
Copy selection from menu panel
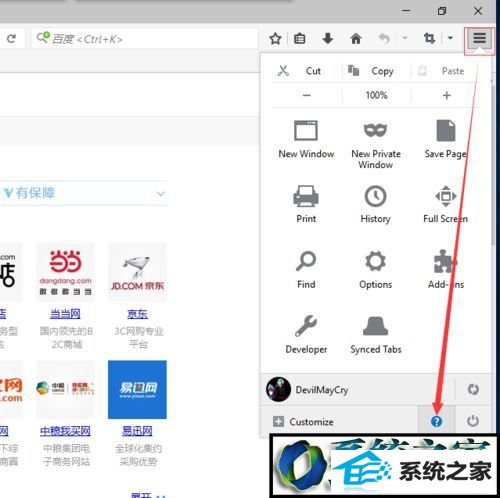pyautogui.click(x=377, y=71)
